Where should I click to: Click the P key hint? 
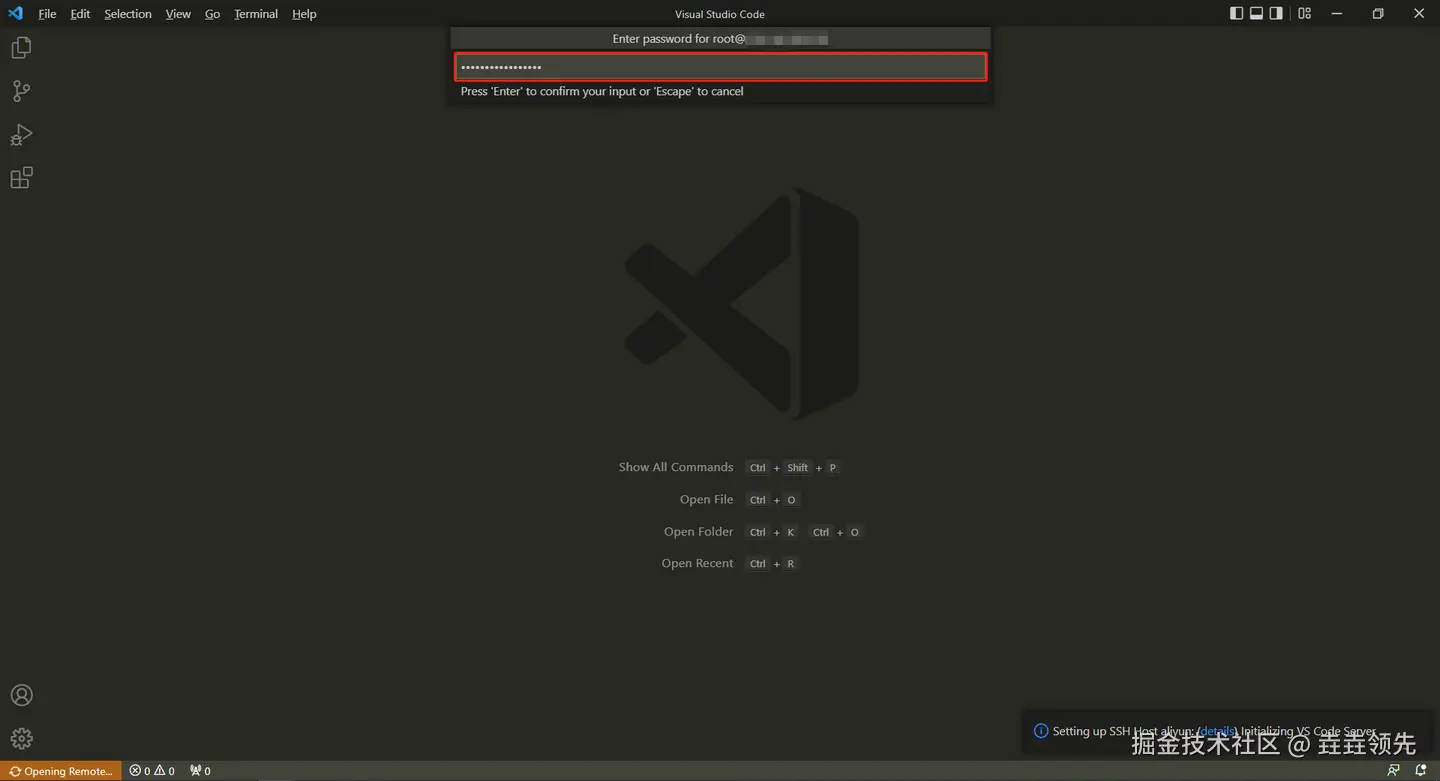832,468
